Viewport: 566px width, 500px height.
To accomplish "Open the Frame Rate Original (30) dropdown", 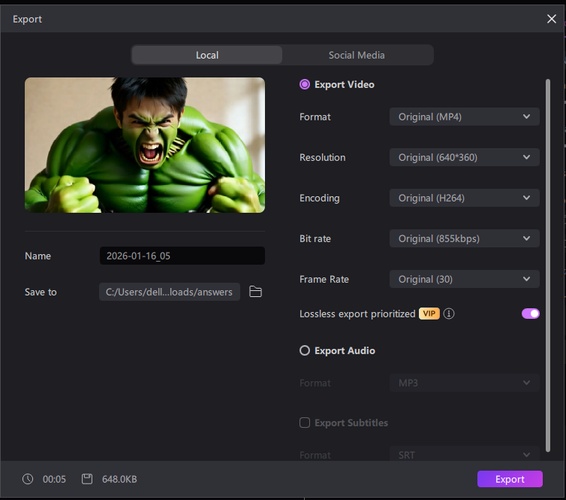I will click(x=464, y=279).
